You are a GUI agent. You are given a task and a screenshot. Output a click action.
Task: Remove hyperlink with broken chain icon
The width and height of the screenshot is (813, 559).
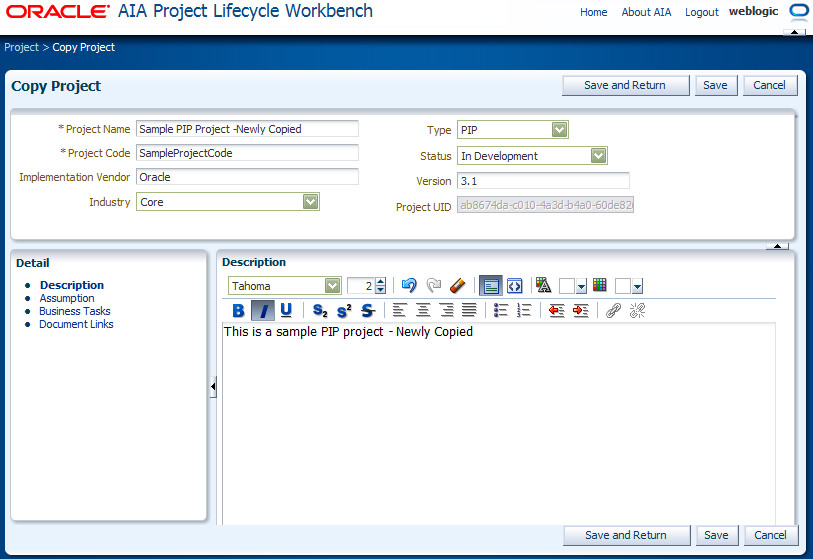click(x=637, y=311)
